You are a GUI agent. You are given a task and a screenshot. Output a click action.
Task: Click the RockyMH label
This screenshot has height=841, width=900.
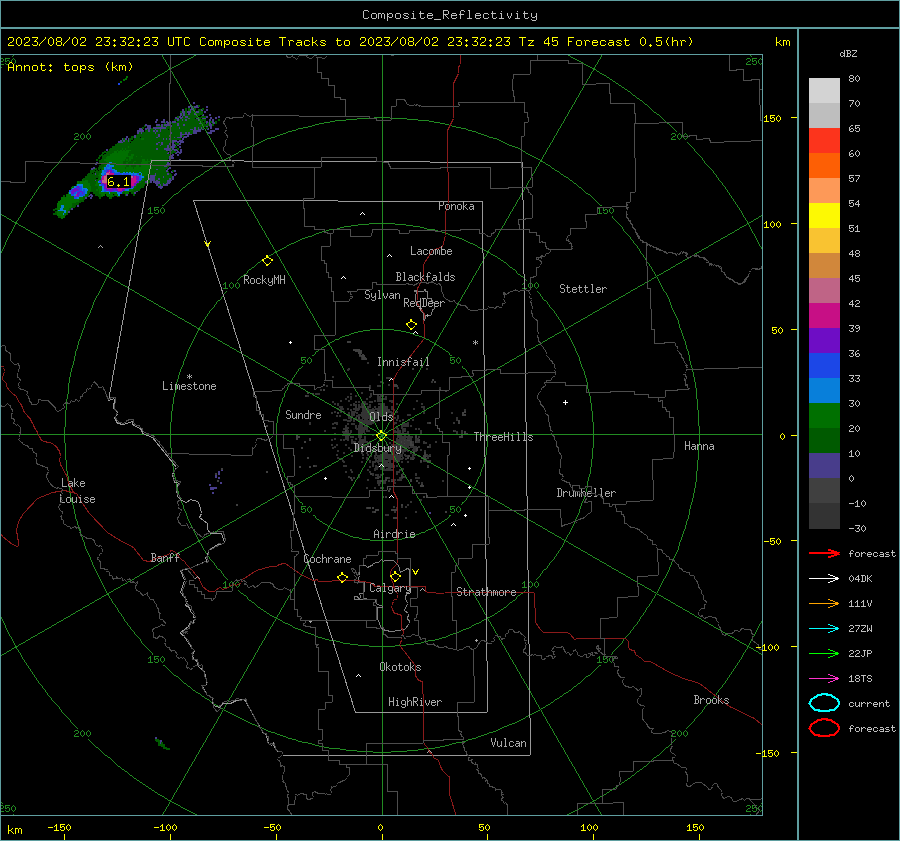click(264, 280)
